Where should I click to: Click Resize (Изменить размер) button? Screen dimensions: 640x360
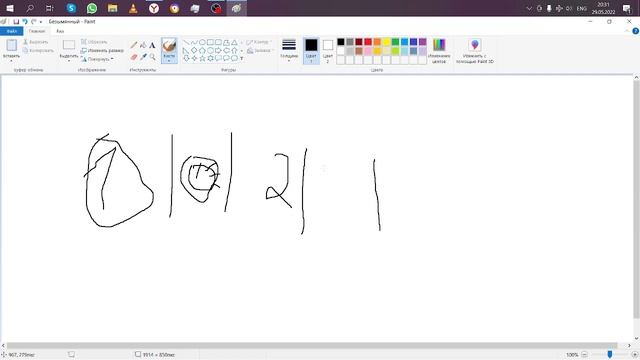102,51
